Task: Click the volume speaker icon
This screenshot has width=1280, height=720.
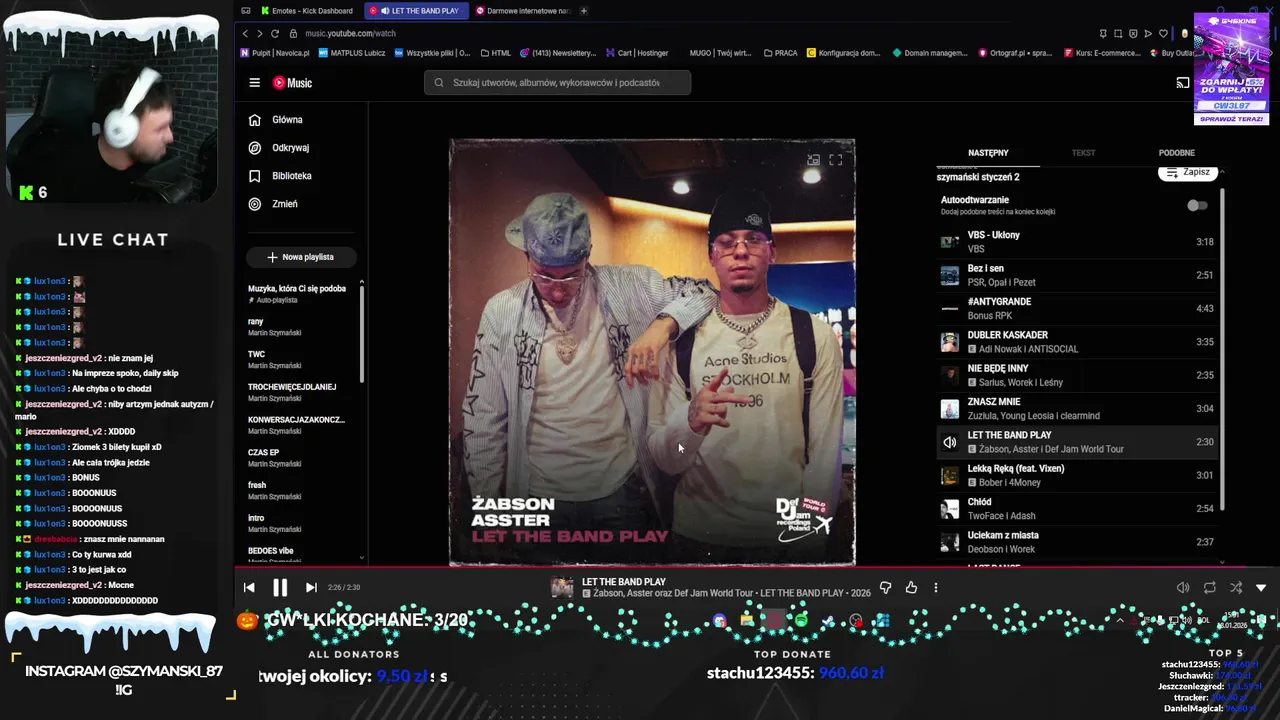Action: [x=1183, y=588]
